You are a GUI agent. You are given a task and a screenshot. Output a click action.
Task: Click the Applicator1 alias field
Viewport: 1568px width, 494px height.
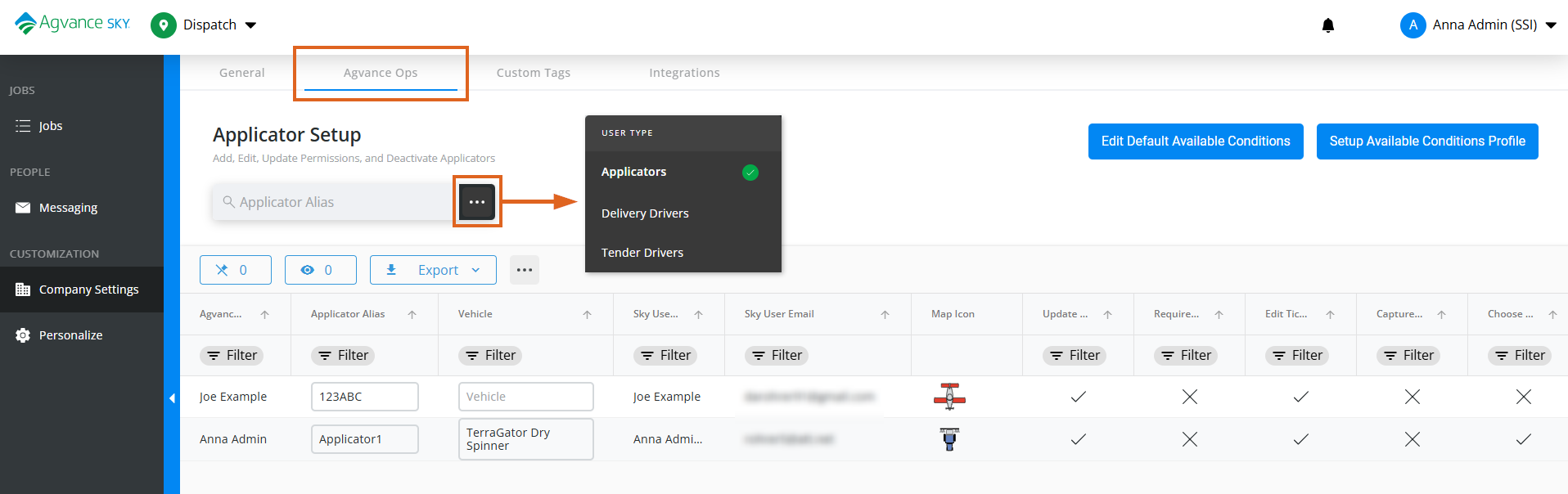click(x=365, y=439)
